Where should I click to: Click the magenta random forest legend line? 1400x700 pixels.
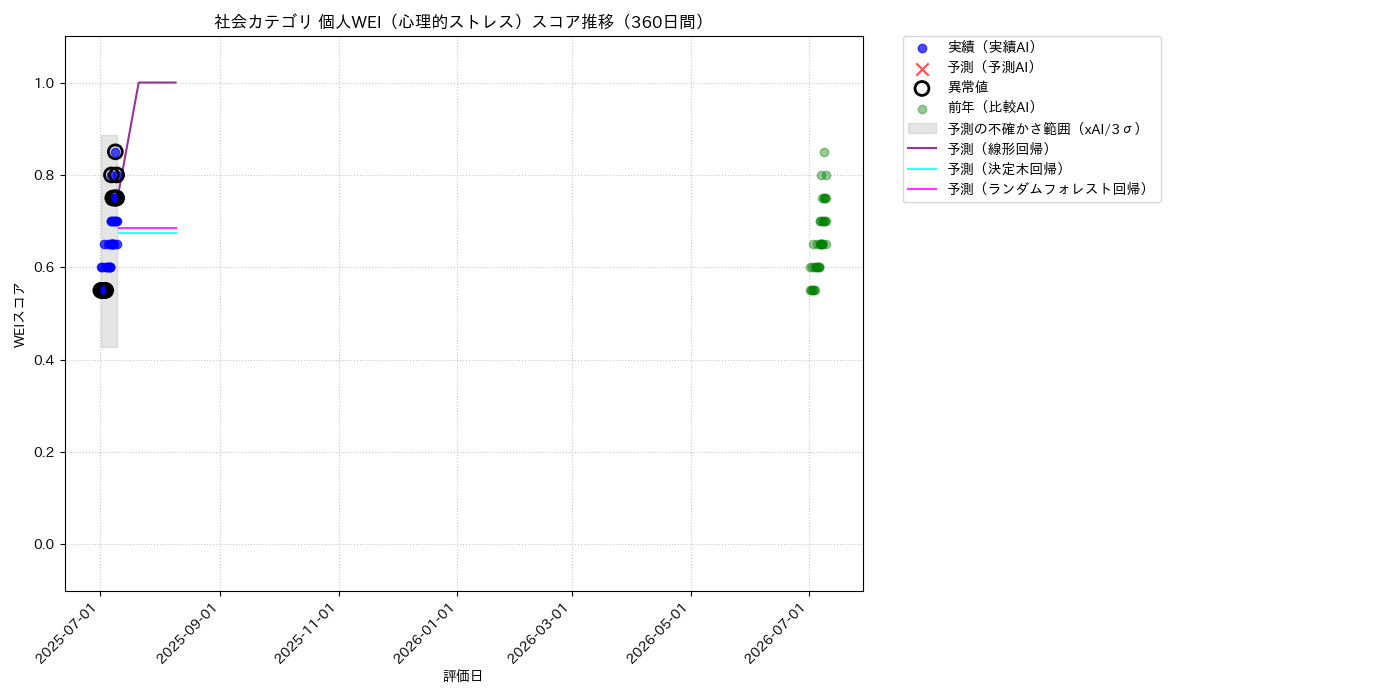click(922, 189)
